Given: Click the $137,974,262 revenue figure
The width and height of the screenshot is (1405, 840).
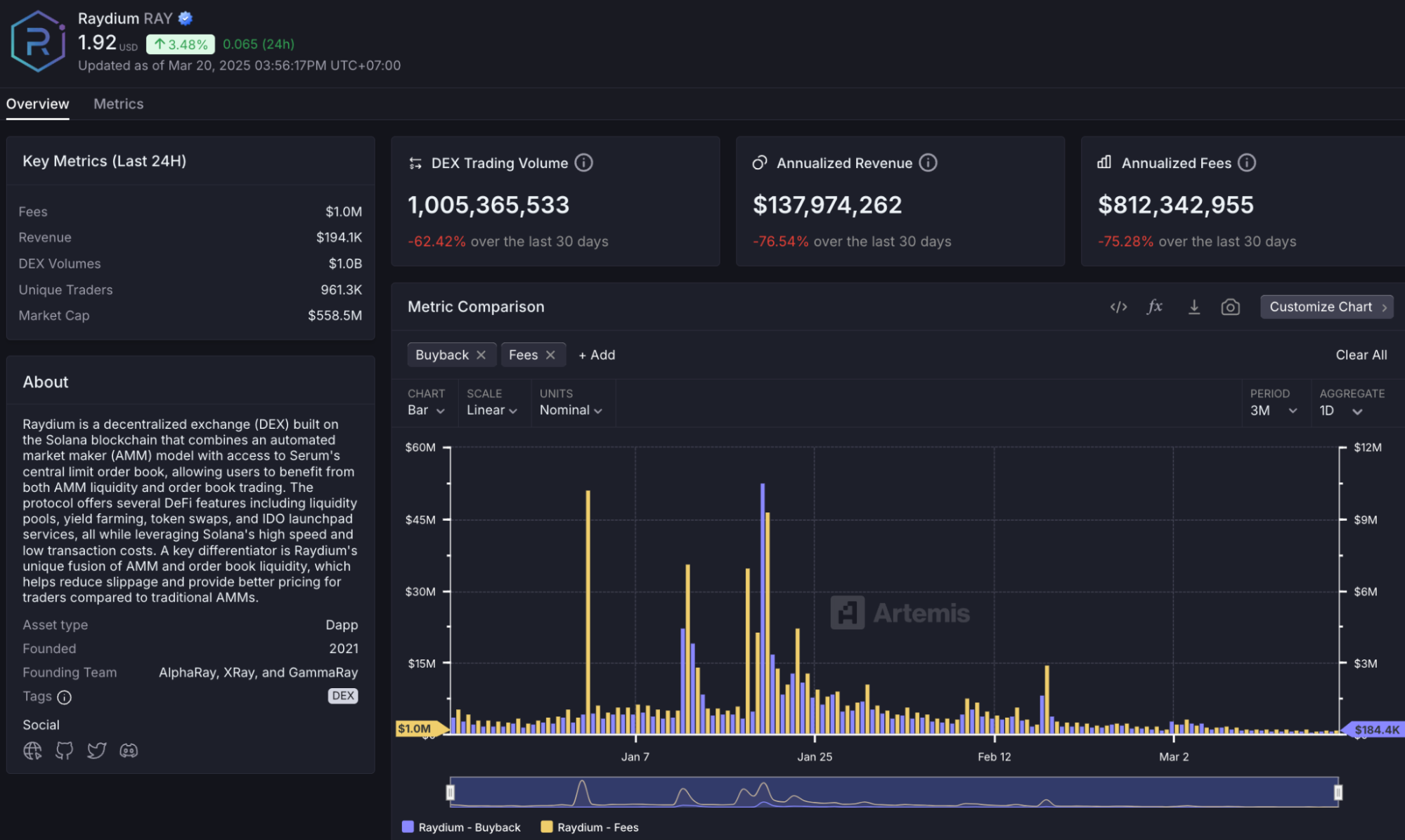Looking at the screenshot, I should point(827,205).
